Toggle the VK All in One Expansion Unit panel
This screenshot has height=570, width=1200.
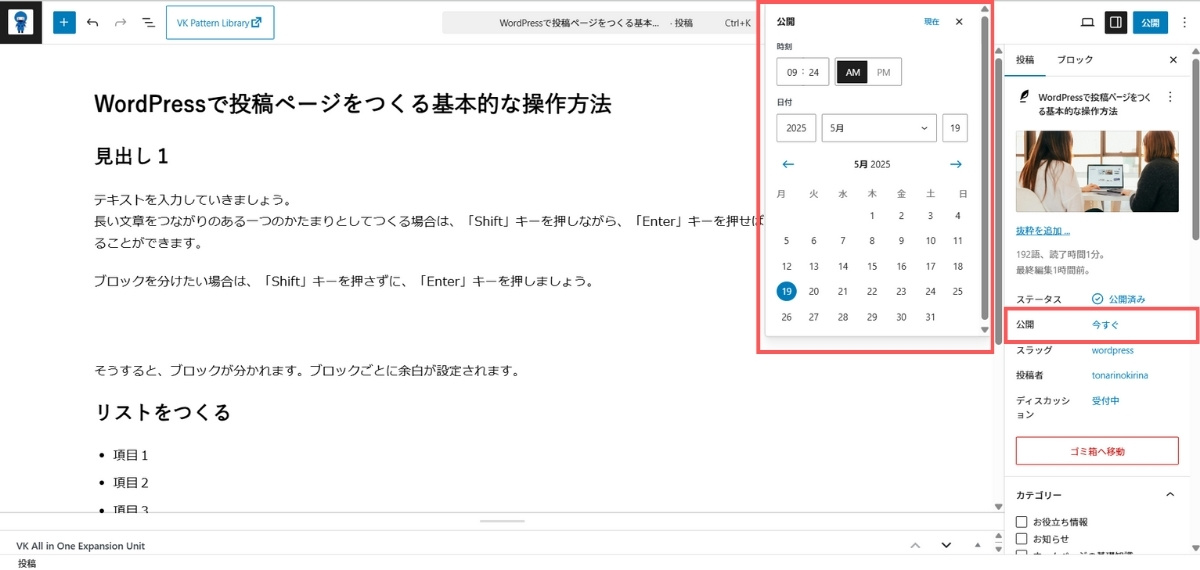click(x=978, y=545)
